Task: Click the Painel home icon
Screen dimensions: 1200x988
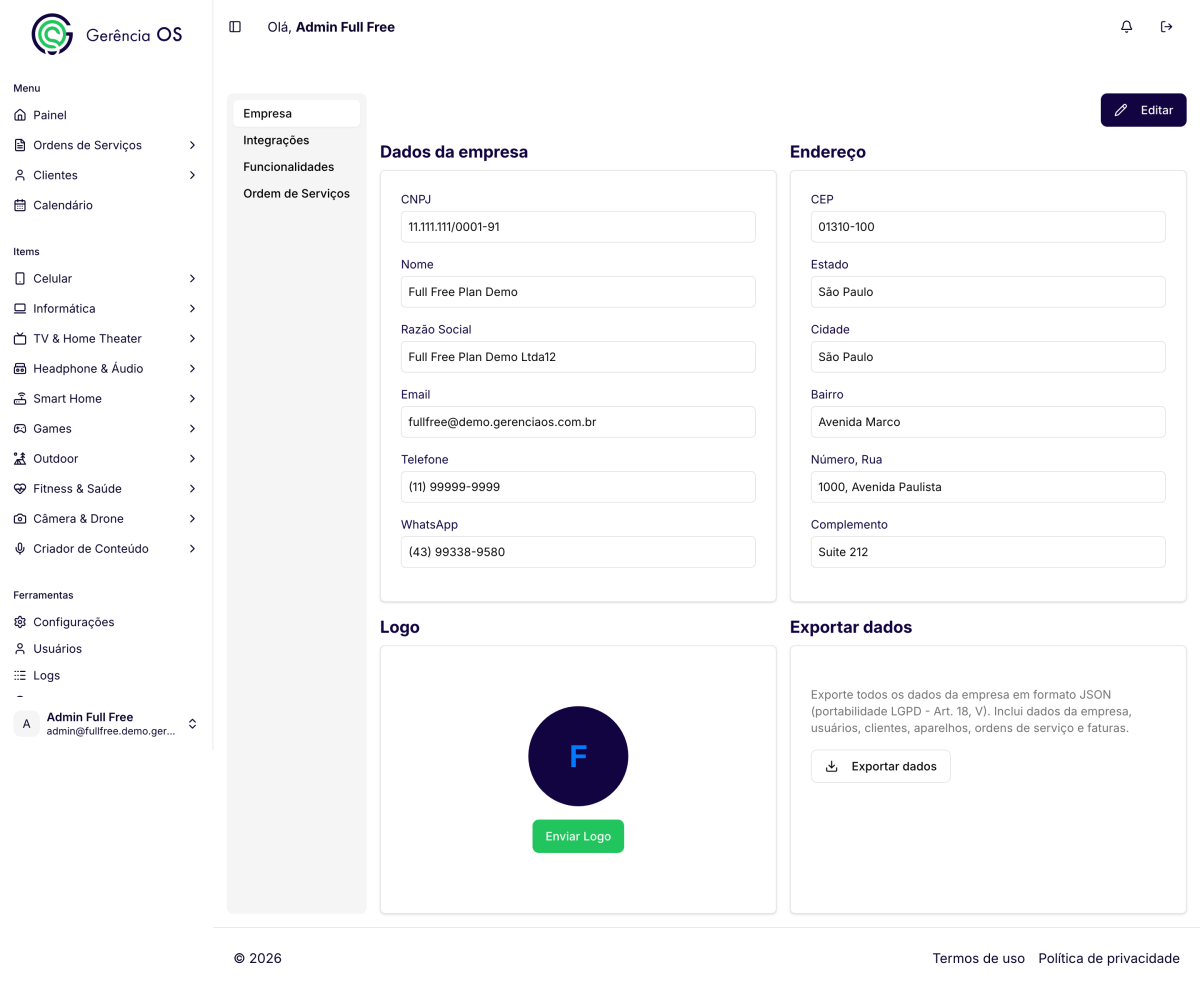Action: coord(20,115)
